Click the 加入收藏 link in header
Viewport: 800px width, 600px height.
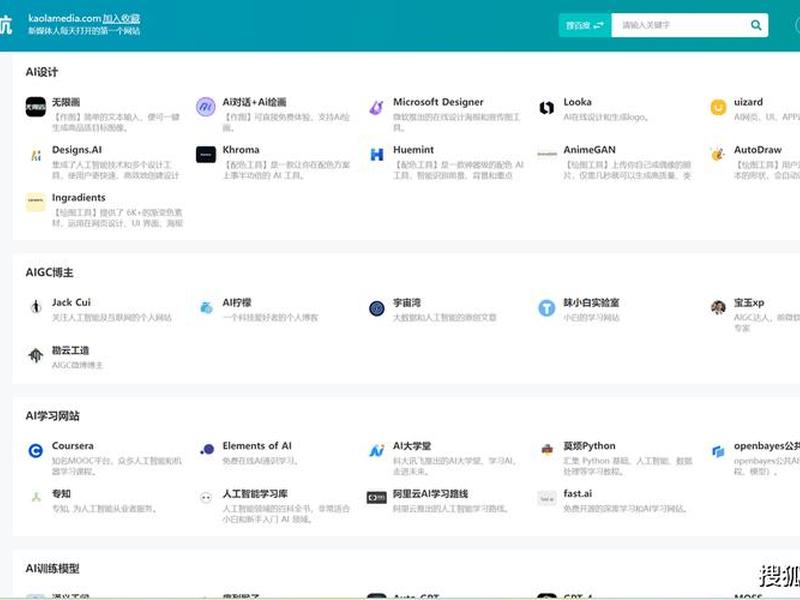pyautogui.click(x=121, y=18)
